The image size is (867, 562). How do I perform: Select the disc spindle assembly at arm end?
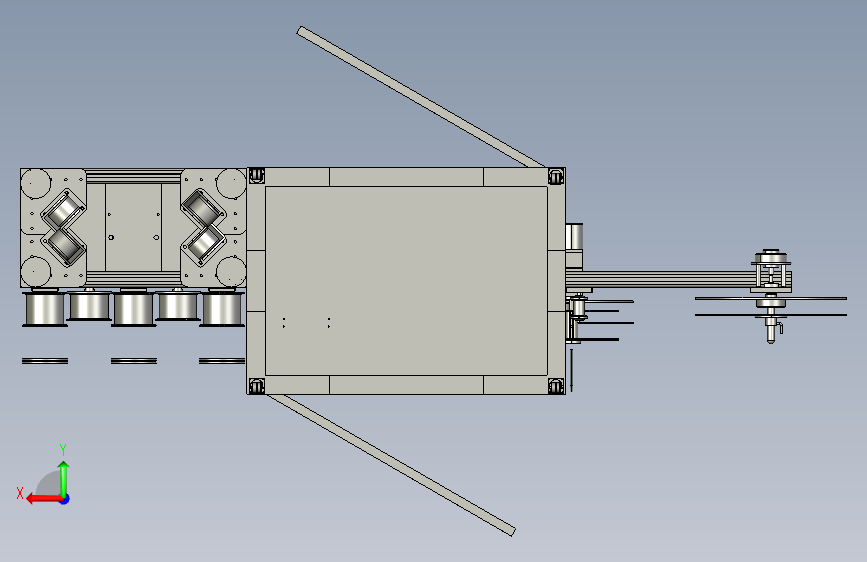pos(771,295)
